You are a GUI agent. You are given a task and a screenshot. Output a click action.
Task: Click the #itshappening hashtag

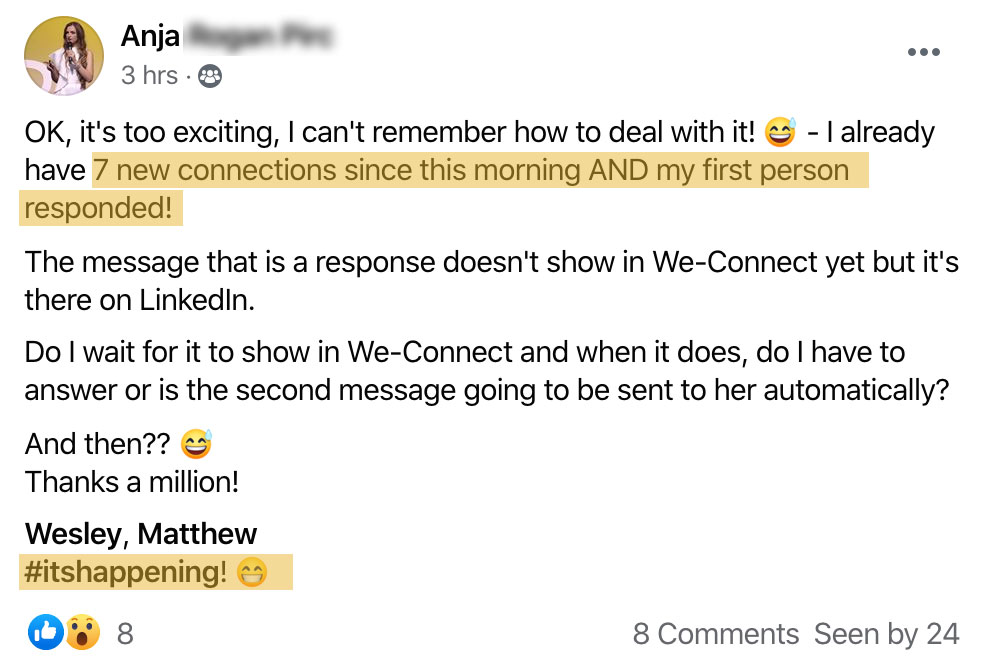click(126, 573)
